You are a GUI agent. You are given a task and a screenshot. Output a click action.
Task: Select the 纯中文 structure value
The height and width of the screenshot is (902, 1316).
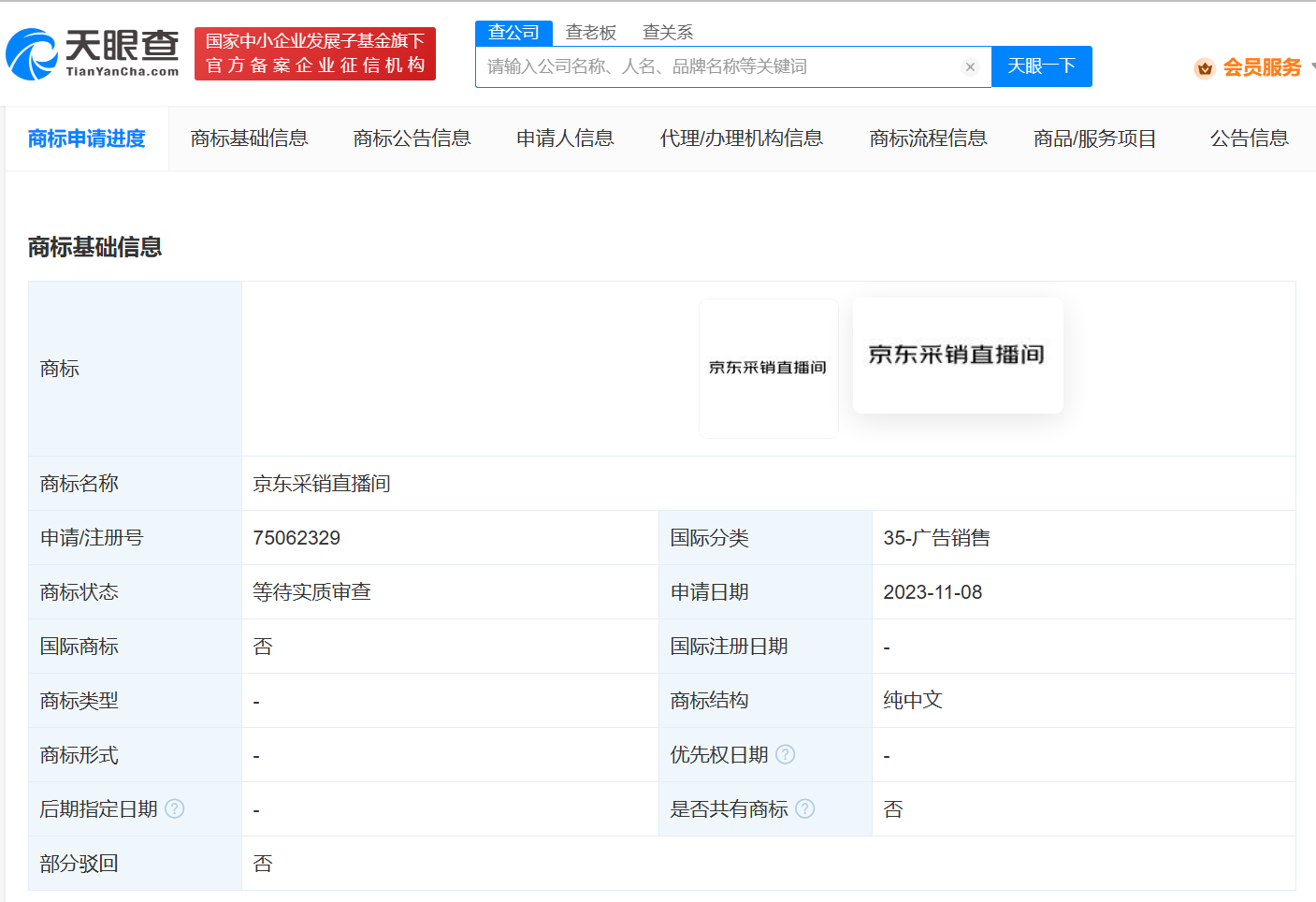[x=913, y=701]
